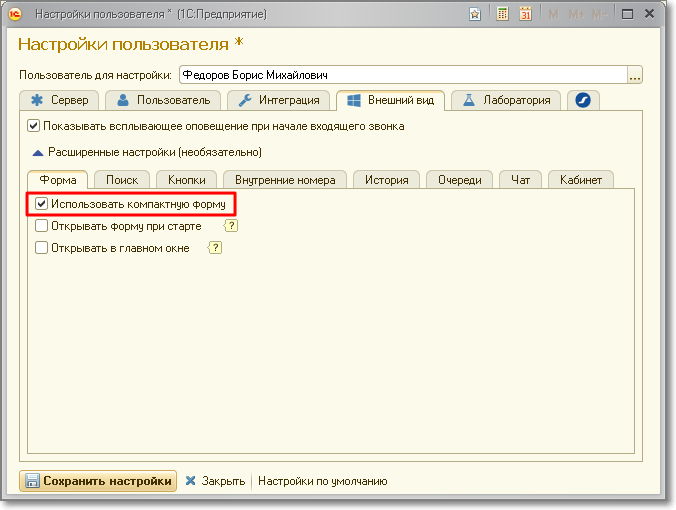Click the question mark next to Открывать форму при старте
This screenshot has width=676, height=510.
click(231, 225)
